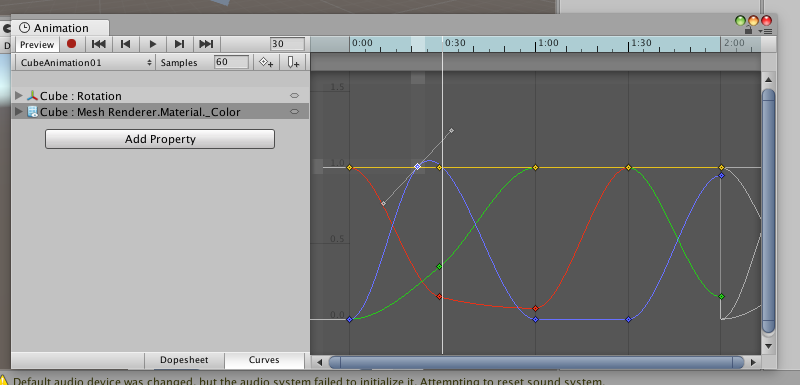Select the Curves tab
The width and height of the screenshot is (800, 385).
264,360
